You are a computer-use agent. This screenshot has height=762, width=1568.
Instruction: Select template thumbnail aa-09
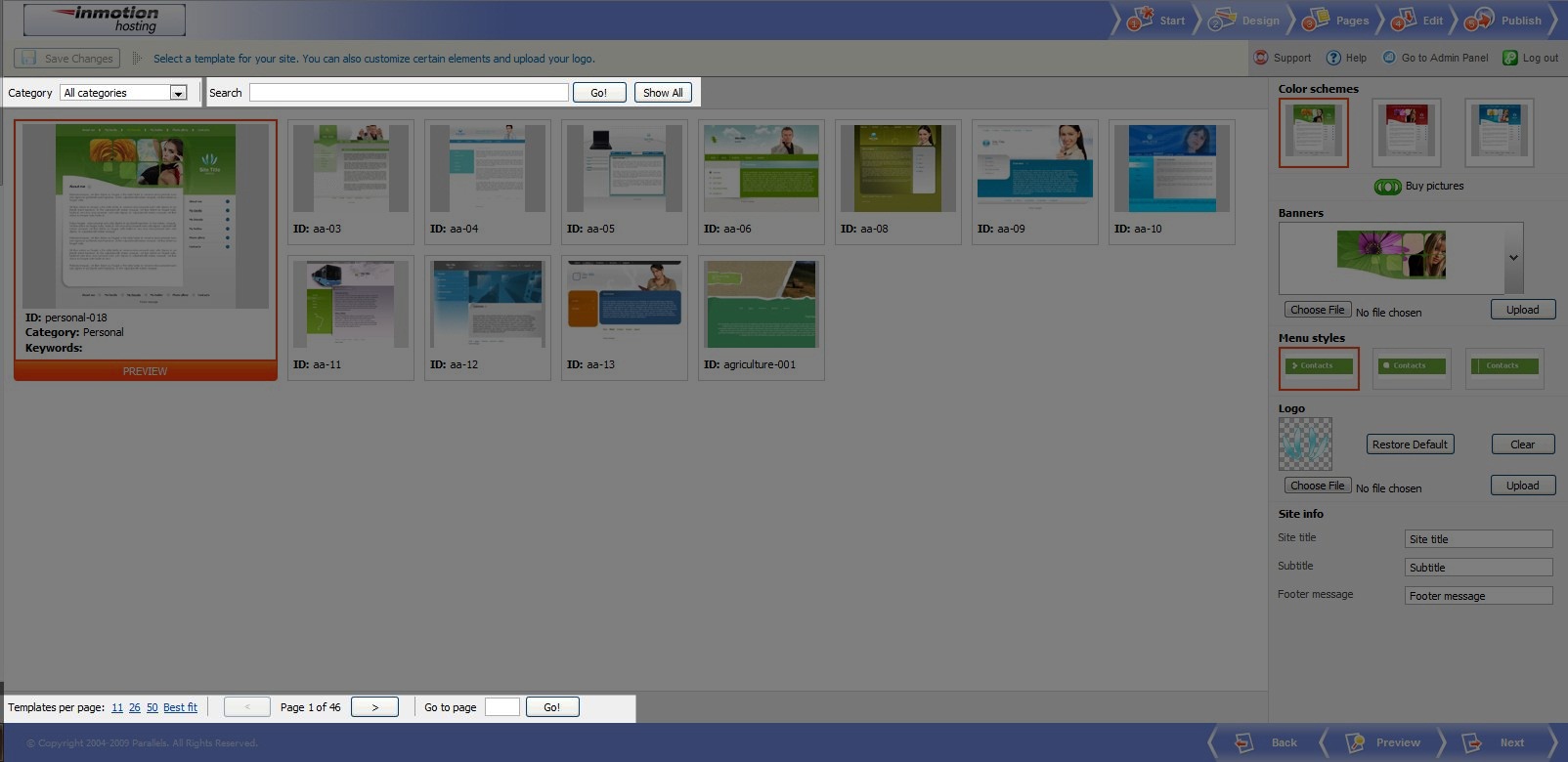[1034, 169]
